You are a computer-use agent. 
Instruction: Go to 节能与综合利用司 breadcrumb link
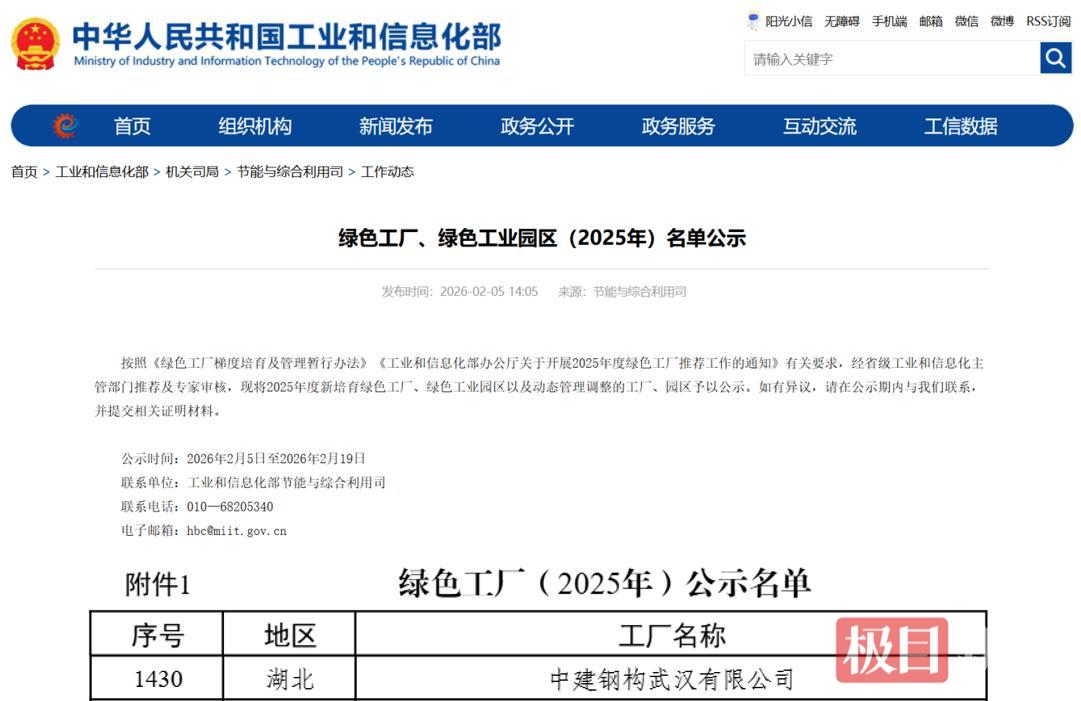point(290,172)
